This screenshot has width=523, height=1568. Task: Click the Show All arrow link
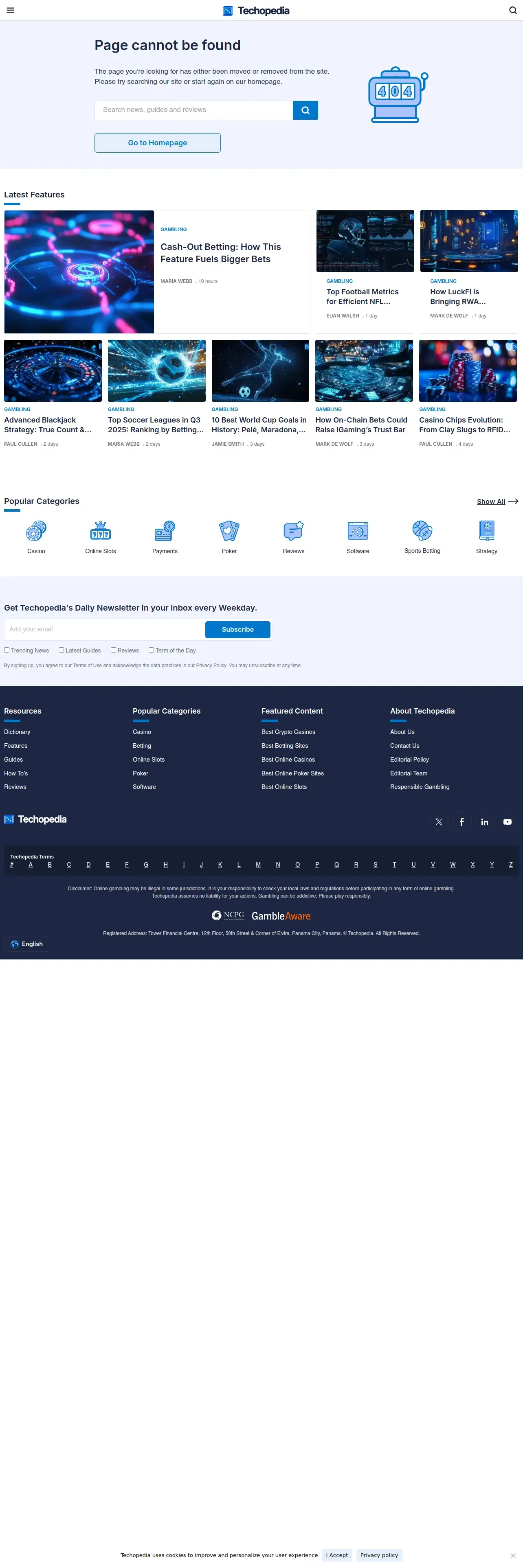tap(497, 501)
